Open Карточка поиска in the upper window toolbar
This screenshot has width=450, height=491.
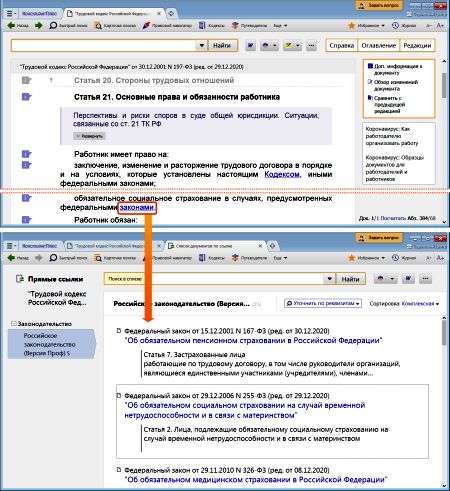(x=115, y=25)
